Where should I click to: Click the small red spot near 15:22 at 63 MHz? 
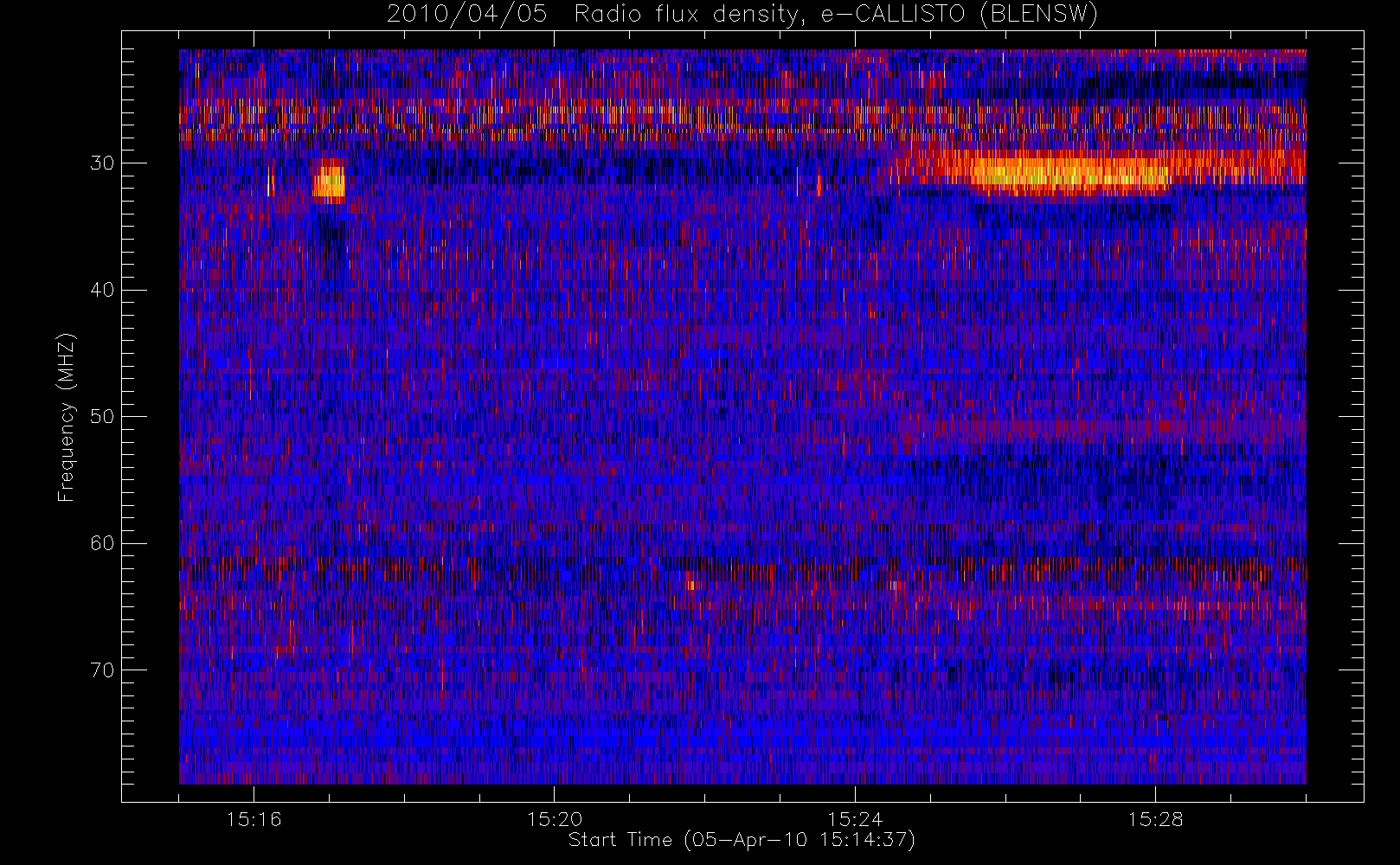pyautogui.click(x=694, y=585)
